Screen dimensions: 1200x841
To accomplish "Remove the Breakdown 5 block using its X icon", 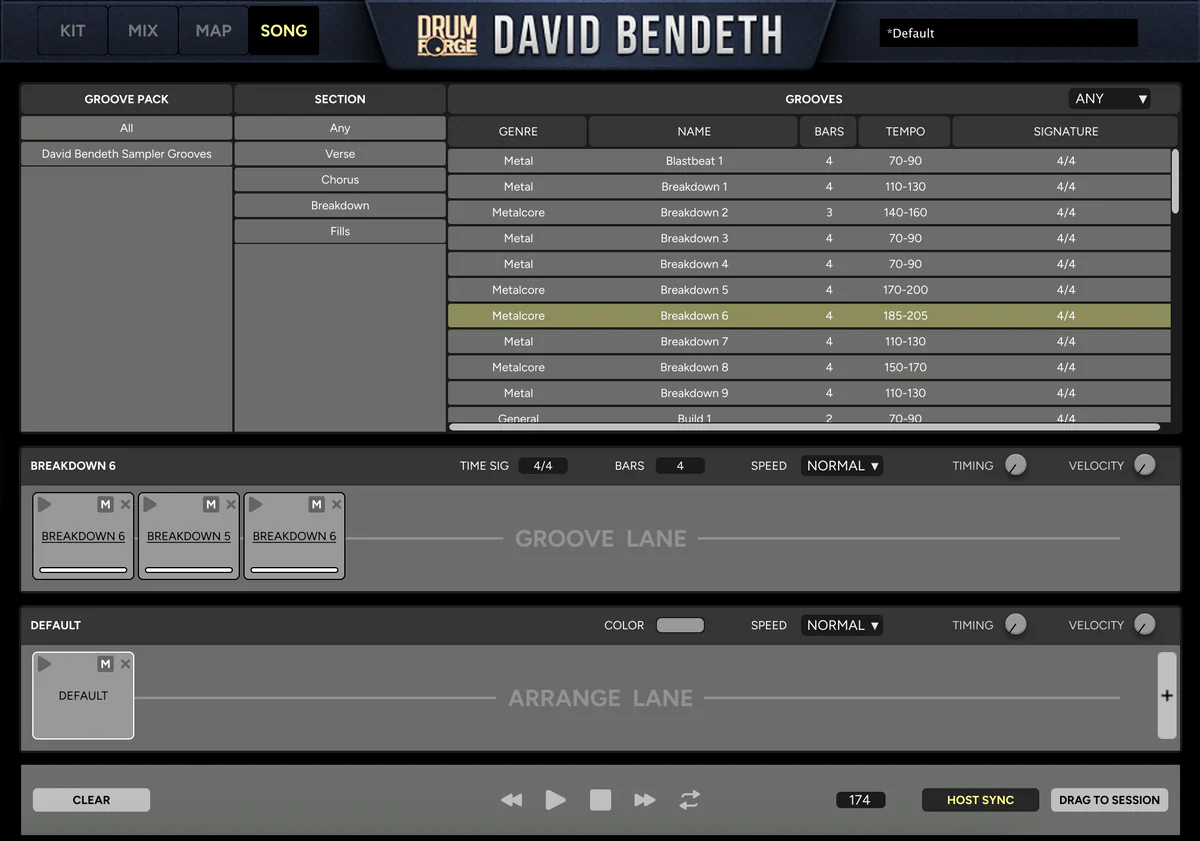I will click(x=231, y=505).
